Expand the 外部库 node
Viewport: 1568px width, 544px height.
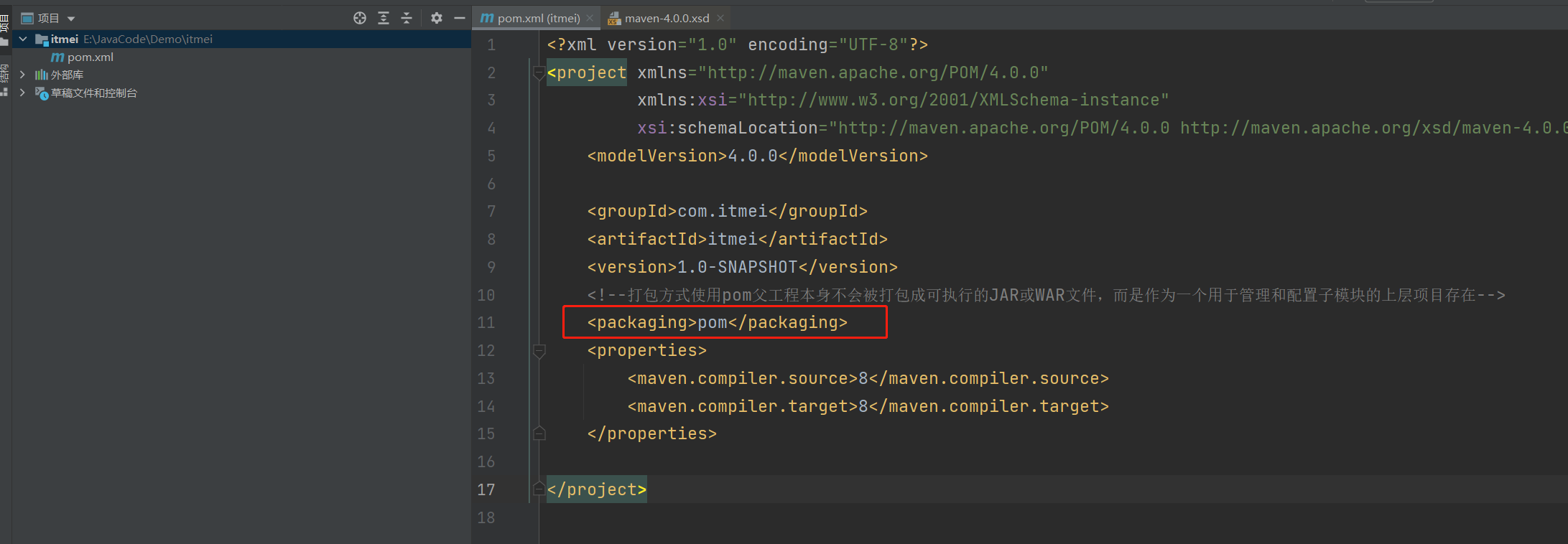pyautogui.click(x=23, y=75)
